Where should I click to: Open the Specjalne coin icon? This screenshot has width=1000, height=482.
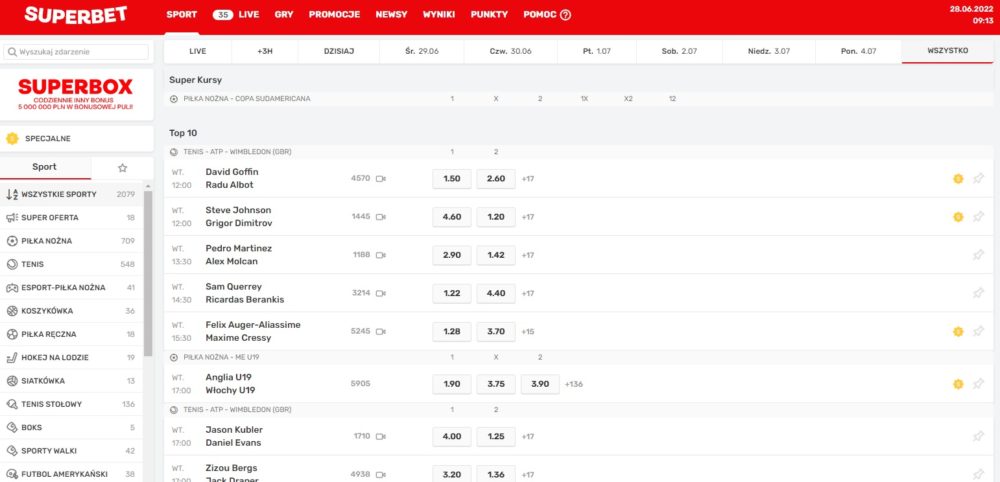(11, 138)
